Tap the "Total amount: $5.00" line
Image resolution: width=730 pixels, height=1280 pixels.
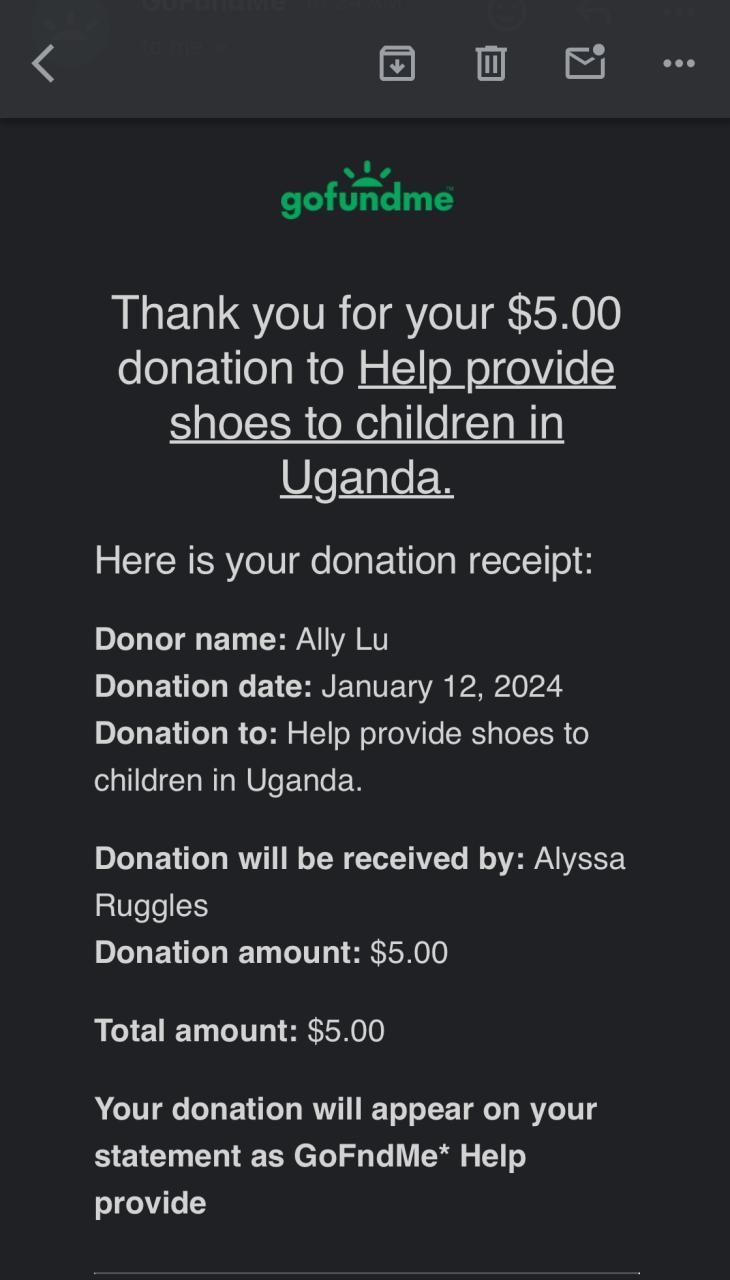239,1031
